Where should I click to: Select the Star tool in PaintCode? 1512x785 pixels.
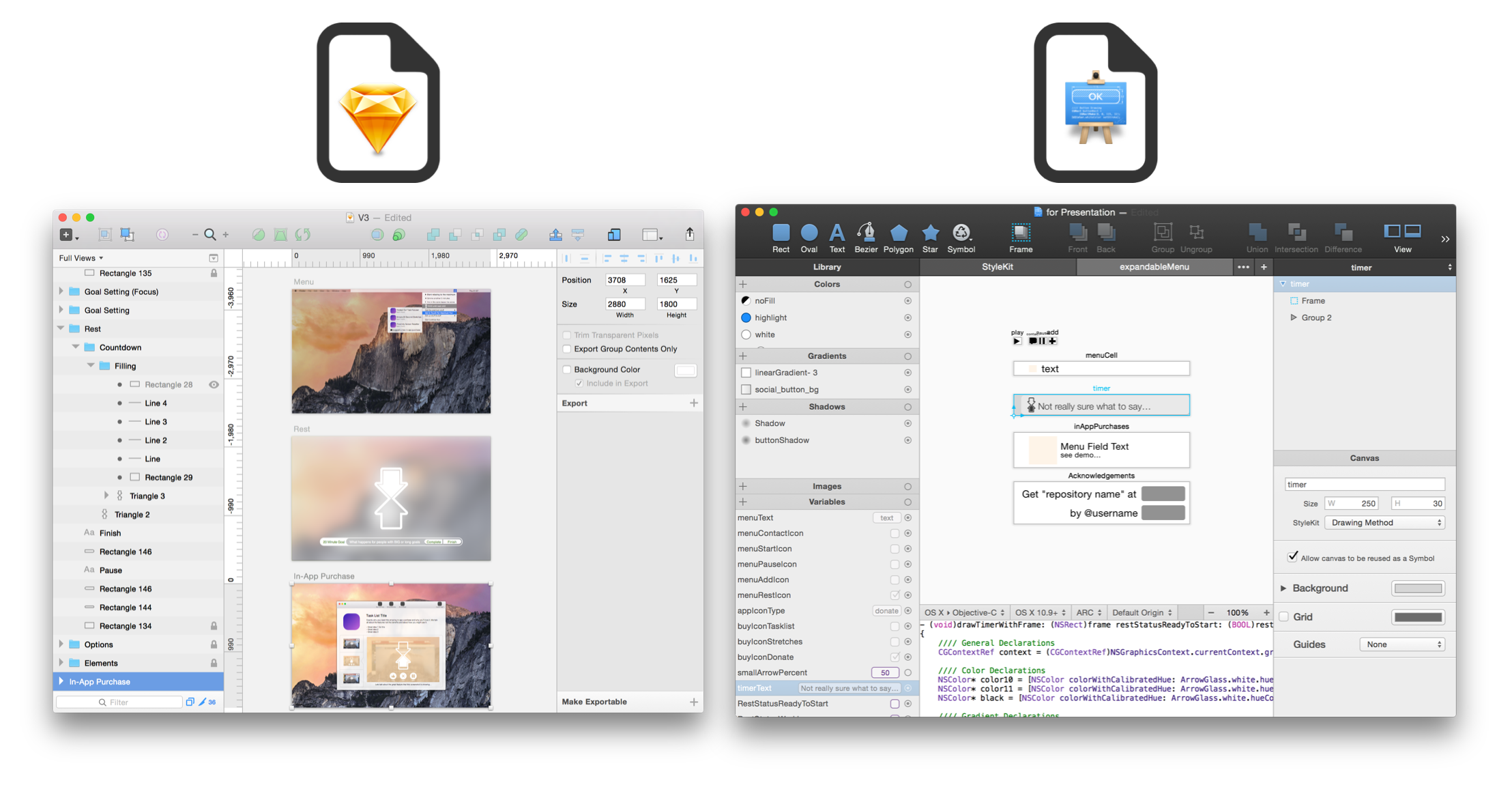pyautogui.click(x=930, y=238)
